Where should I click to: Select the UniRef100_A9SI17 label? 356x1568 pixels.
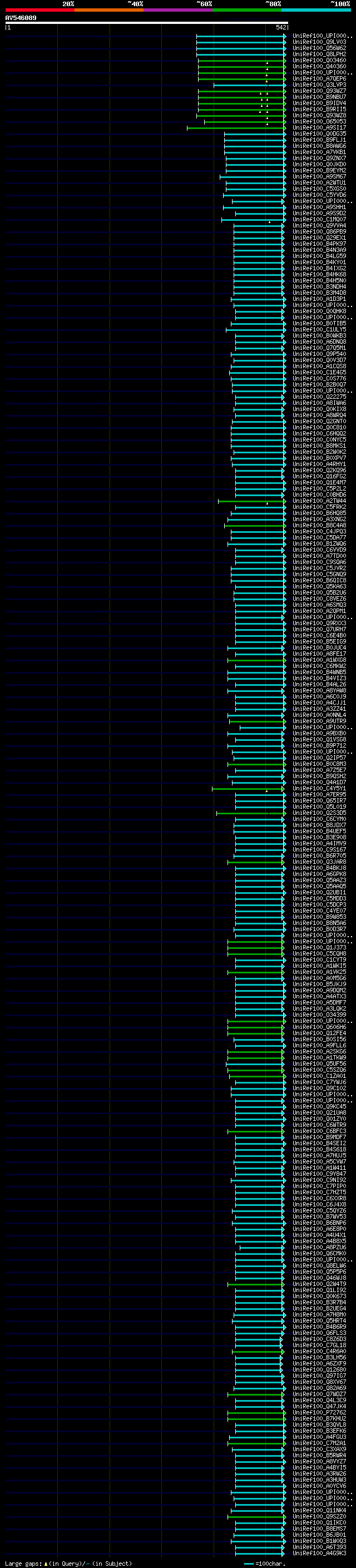pyautogui.click(x=319, y=128)
